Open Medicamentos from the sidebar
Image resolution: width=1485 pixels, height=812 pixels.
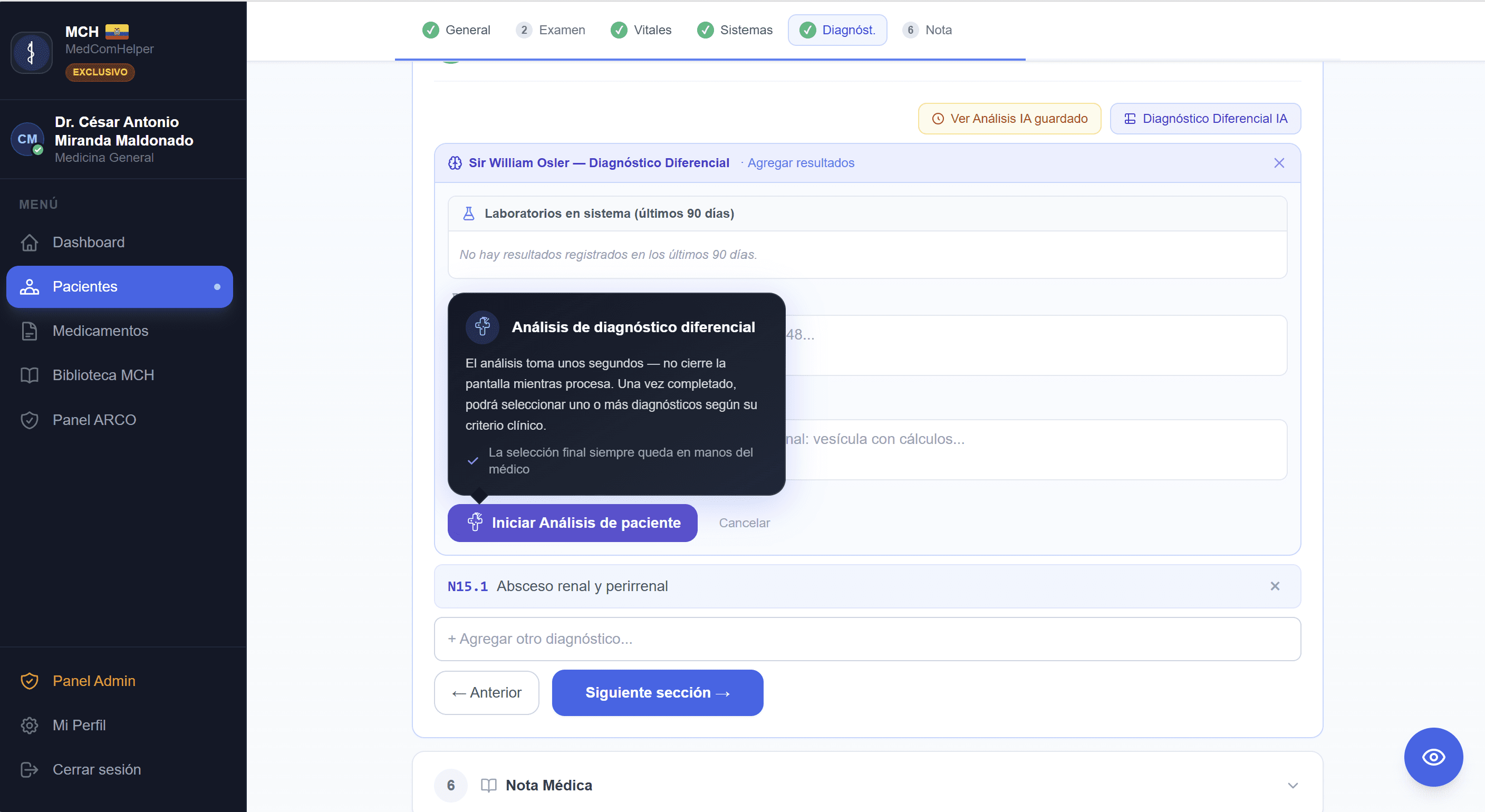[100, 331]
